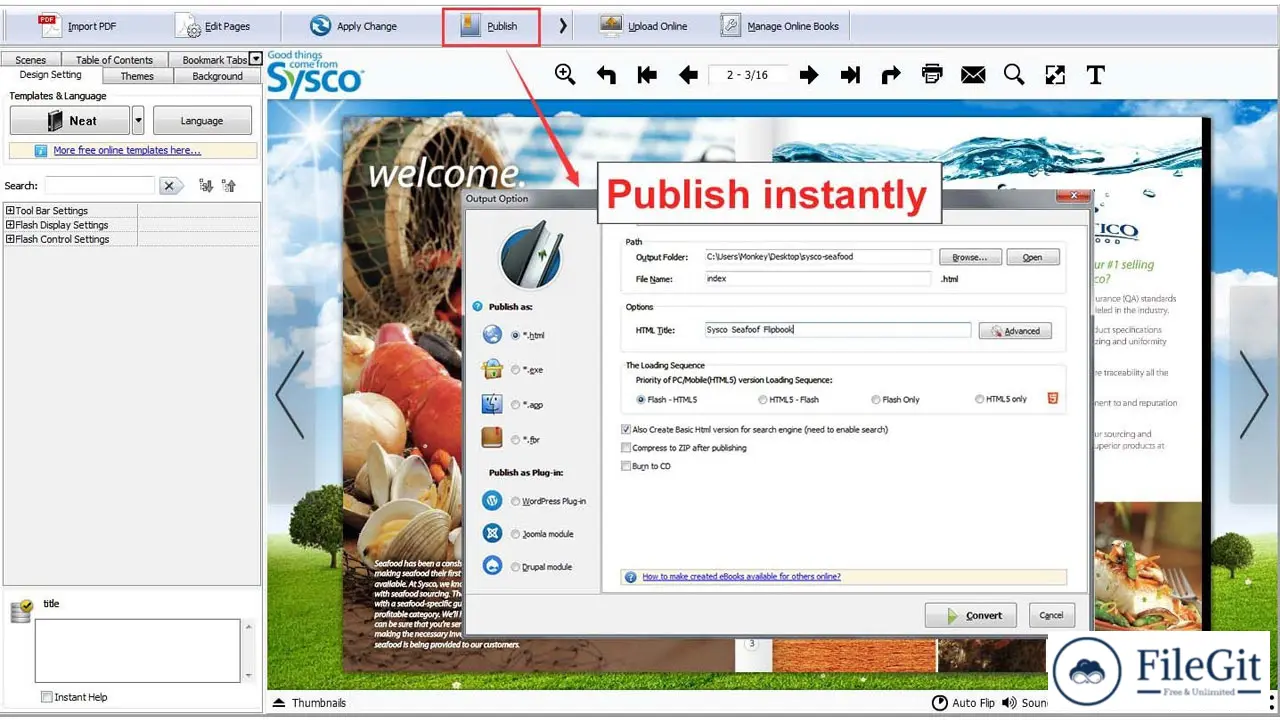This screenshot has height=720, width=1280.
Task: Click the print icon
Action: [x=932, y=75]
